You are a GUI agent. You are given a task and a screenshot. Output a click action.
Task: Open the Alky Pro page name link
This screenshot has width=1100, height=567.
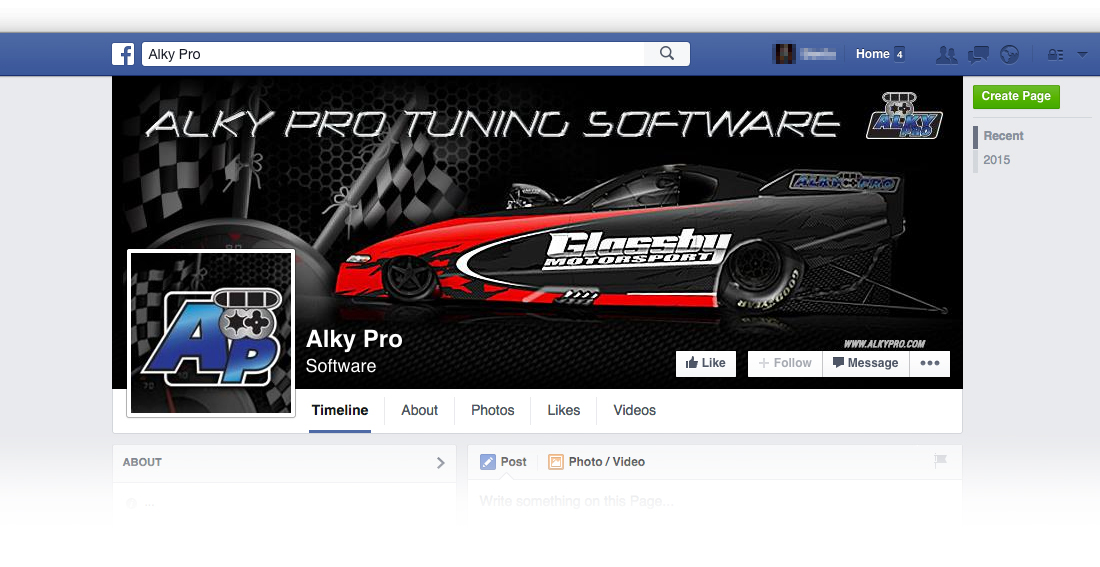(354, 339)
